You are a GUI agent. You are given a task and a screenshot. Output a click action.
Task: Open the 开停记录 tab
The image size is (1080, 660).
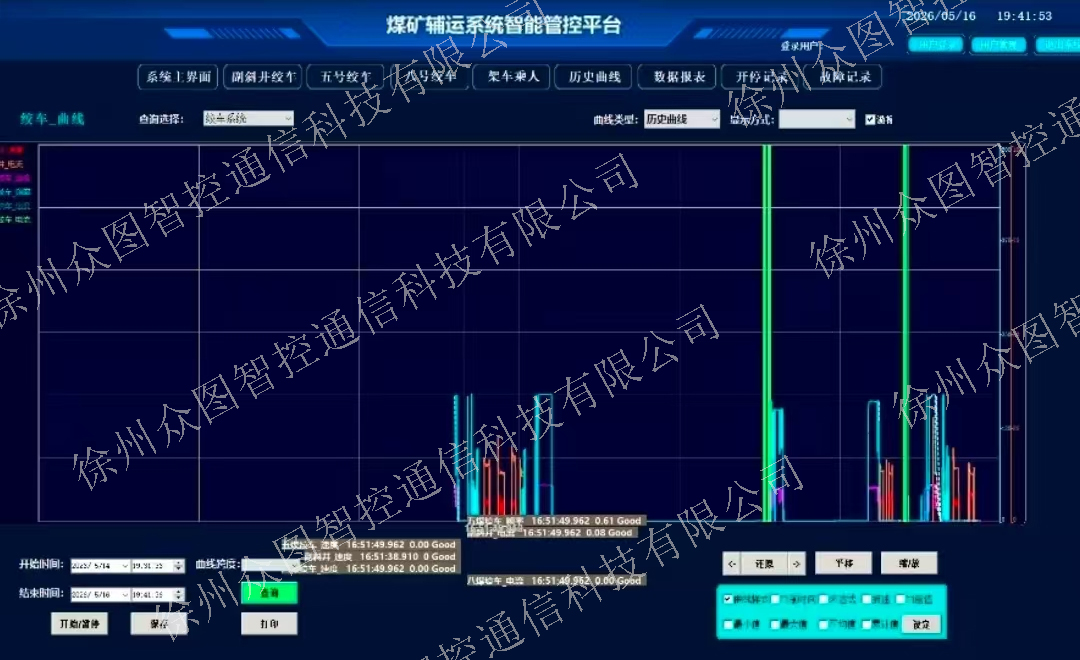click(760, 76)
